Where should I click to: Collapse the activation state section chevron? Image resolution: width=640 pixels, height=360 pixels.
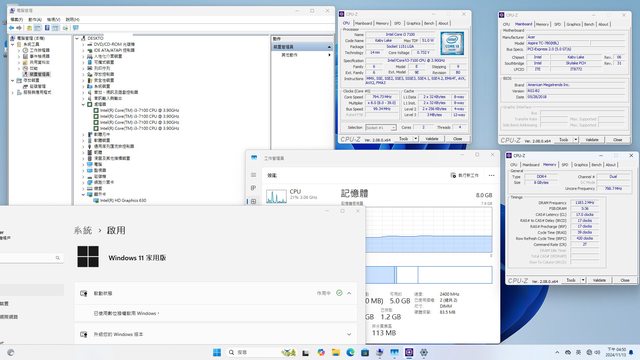coord(349,293)
